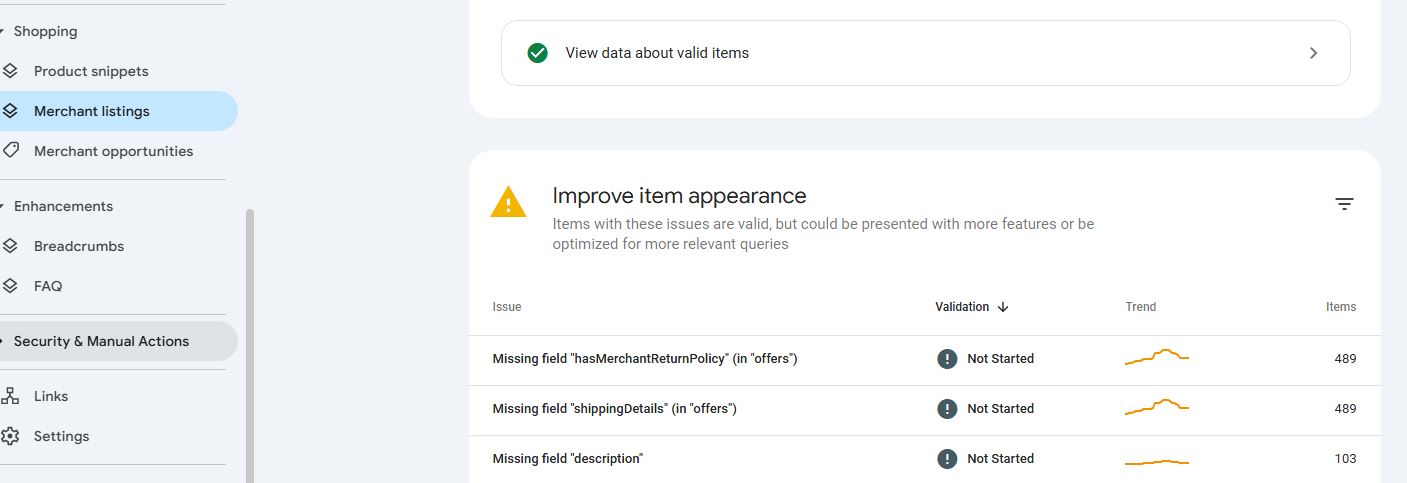
Task: Sort by Validation column arrow
Action: click(x=1003, y=307)
